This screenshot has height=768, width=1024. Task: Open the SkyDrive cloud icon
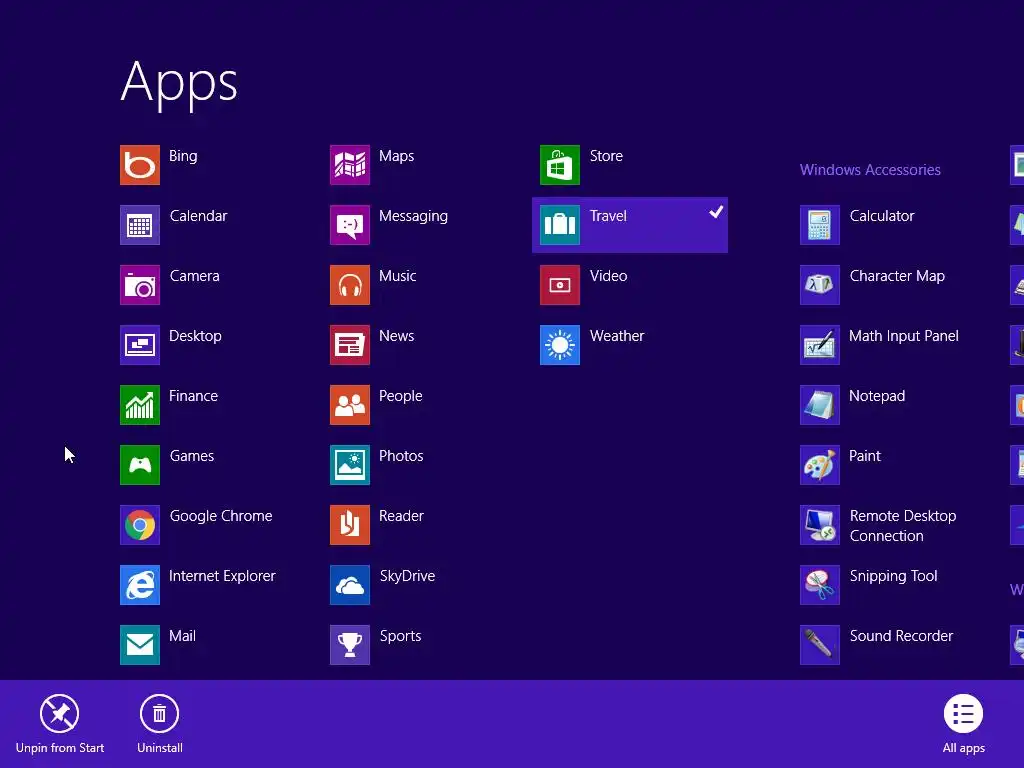pos(350,586)
